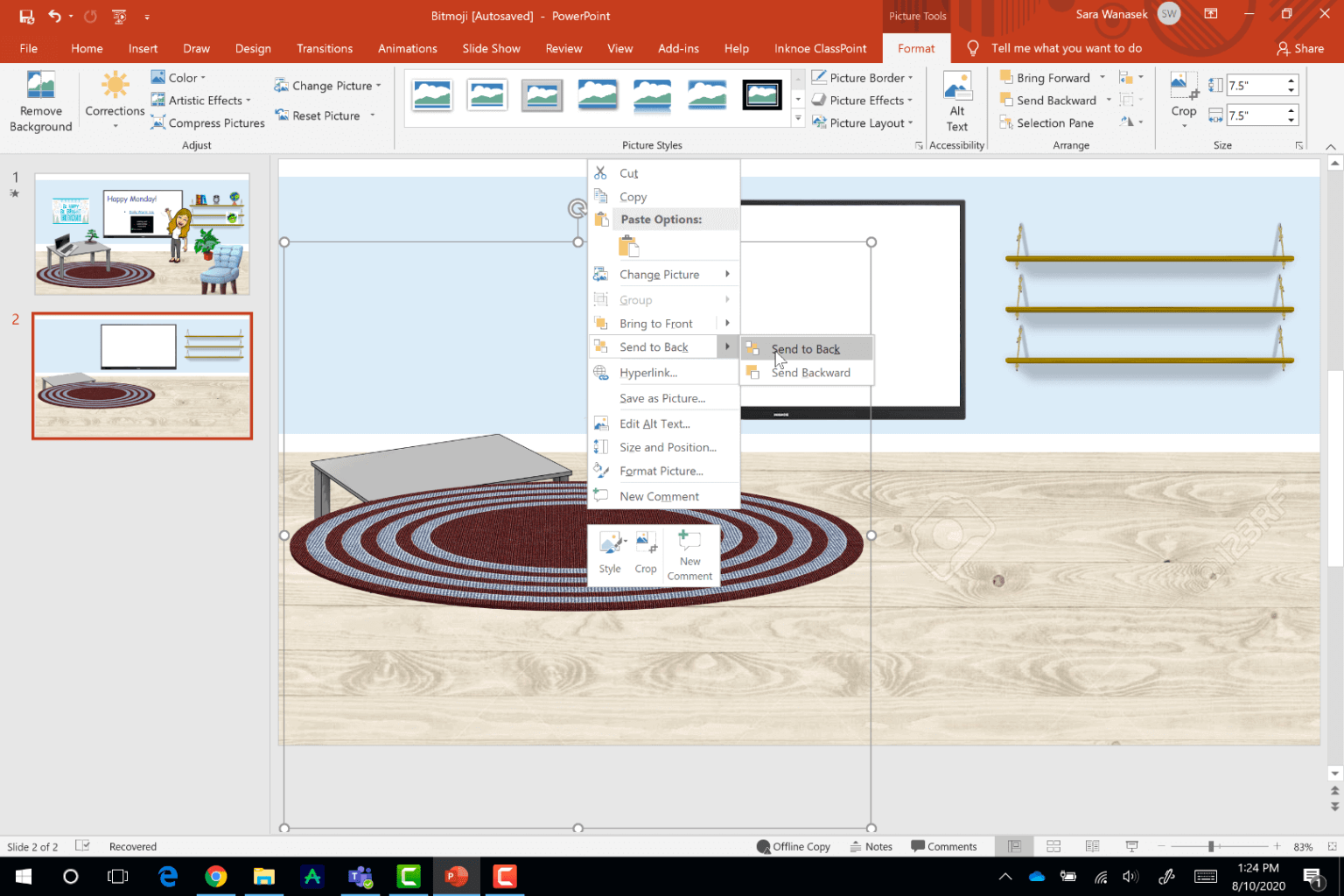The height and width of the screenshot is (896, 1344).
Task: Select the Crop tool in the ribbon
Action: coord(1183,96)
